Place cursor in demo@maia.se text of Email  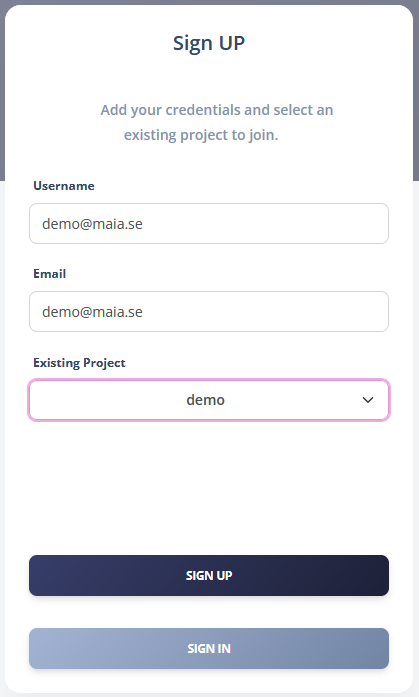[92, 312]
